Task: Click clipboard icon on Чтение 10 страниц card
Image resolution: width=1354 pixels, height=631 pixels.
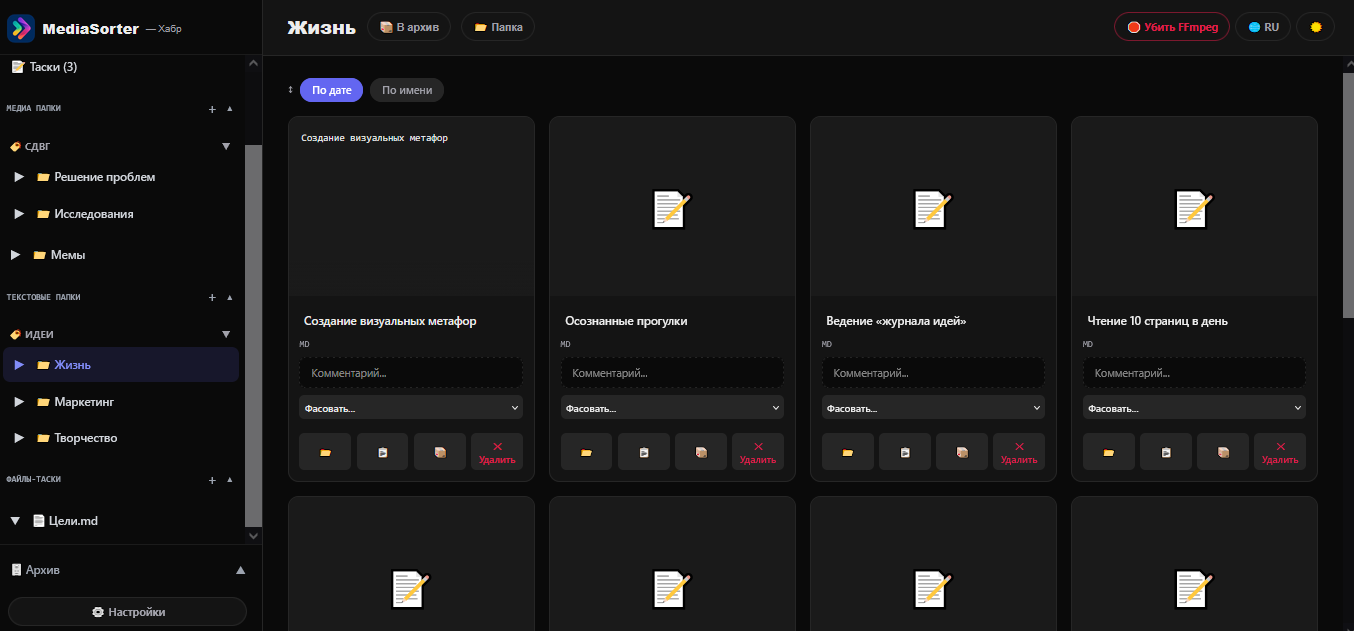Action: (1166, 452)
